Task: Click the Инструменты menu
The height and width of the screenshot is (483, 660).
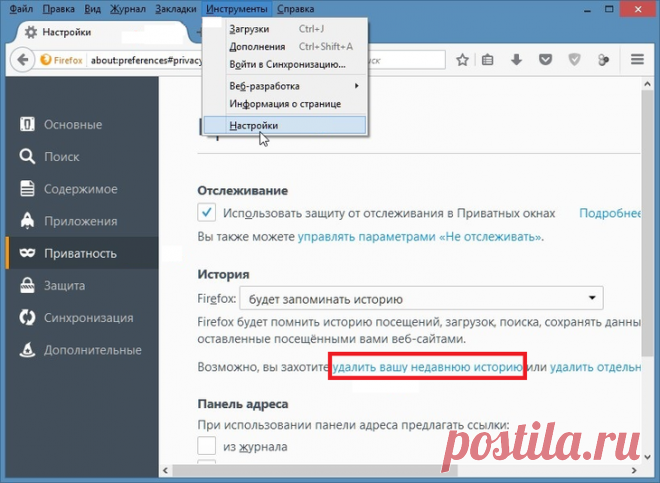Action: (x=237, y=9)
